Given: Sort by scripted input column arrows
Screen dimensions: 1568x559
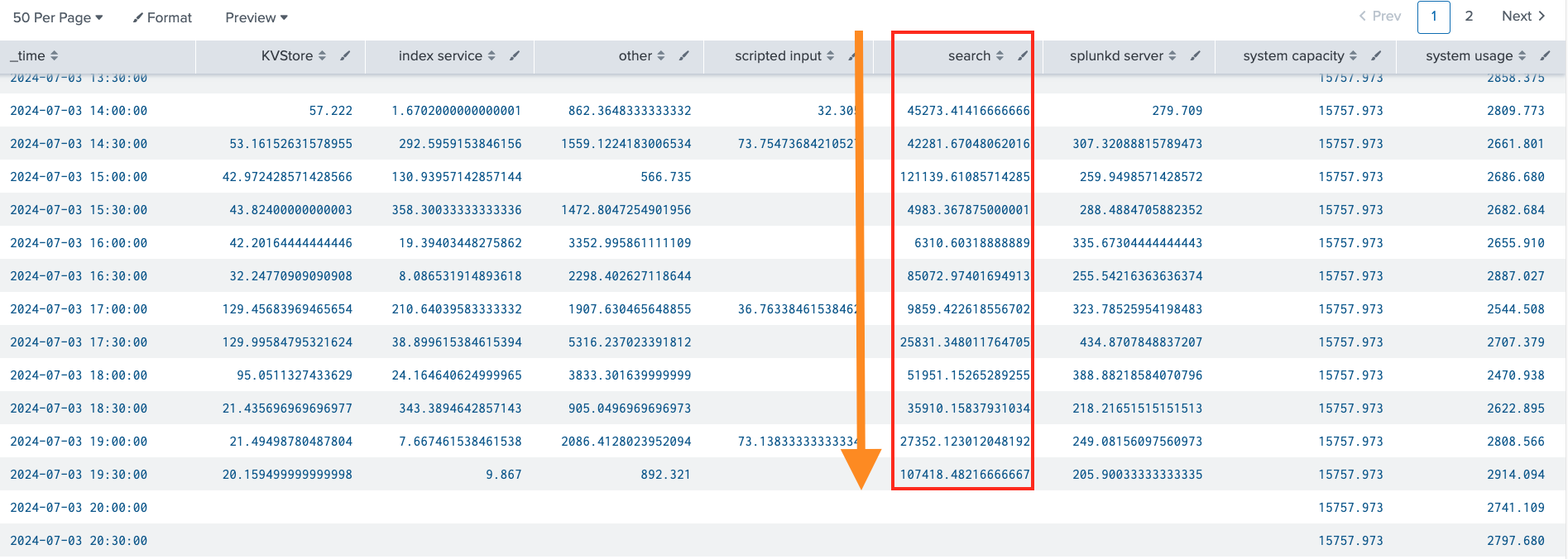Looking at the screenshot, I should pyautogui.click(x=830, y=55).
